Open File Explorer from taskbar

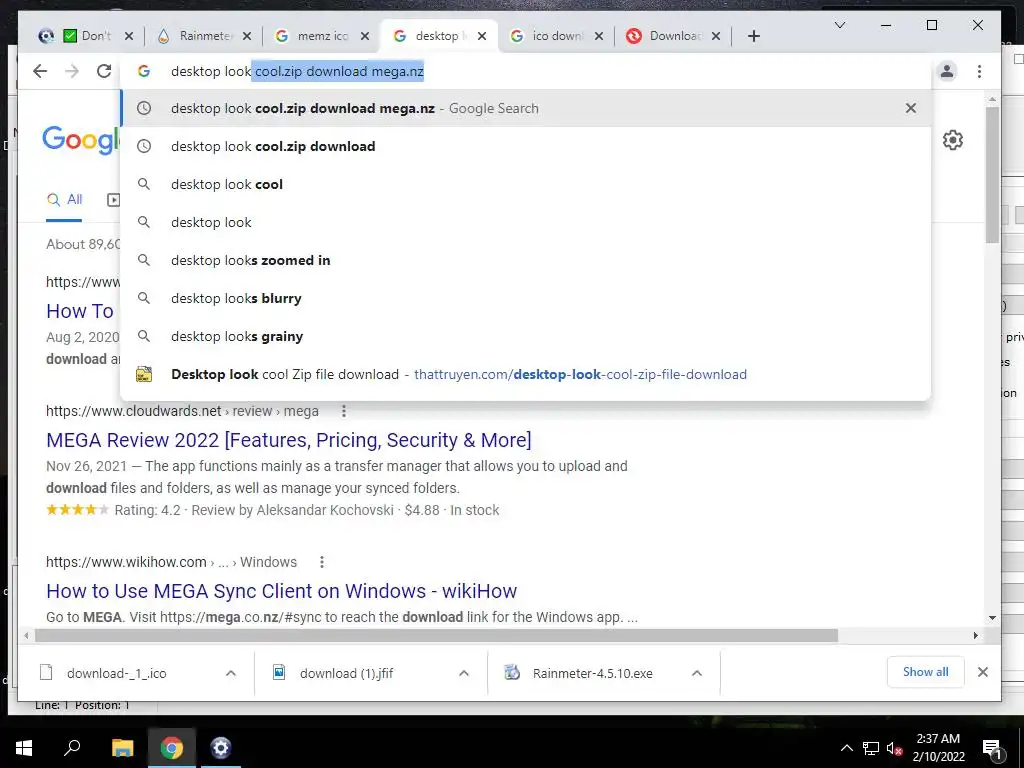(x=122, y=748)
